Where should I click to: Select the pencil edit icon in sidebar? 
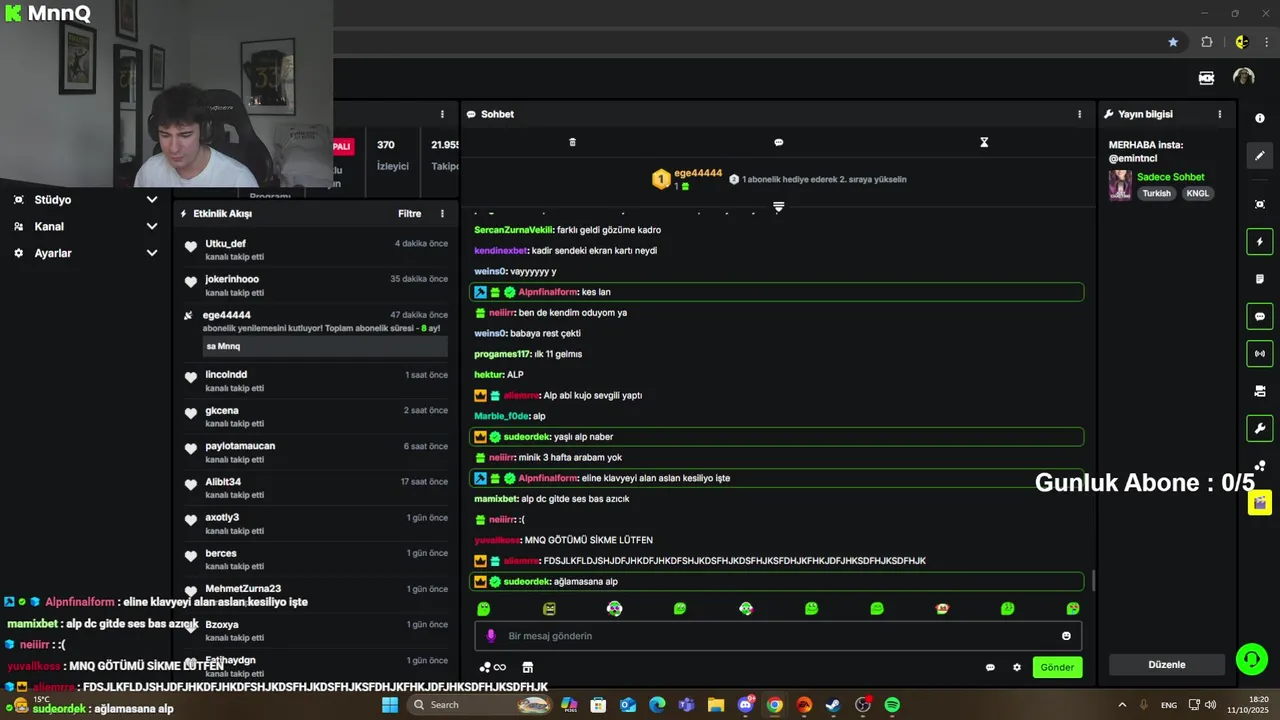point(1259,156)
